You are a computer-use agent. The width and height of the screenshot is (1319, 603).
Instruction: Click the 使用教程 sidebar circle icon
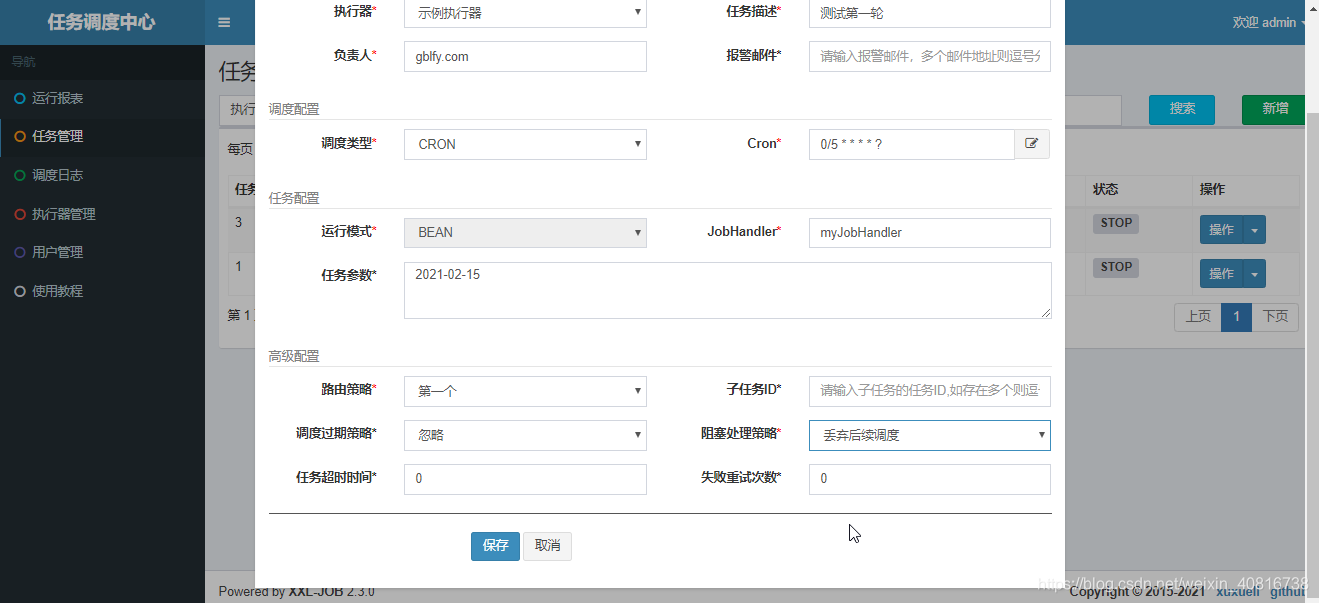click(19, 291)
